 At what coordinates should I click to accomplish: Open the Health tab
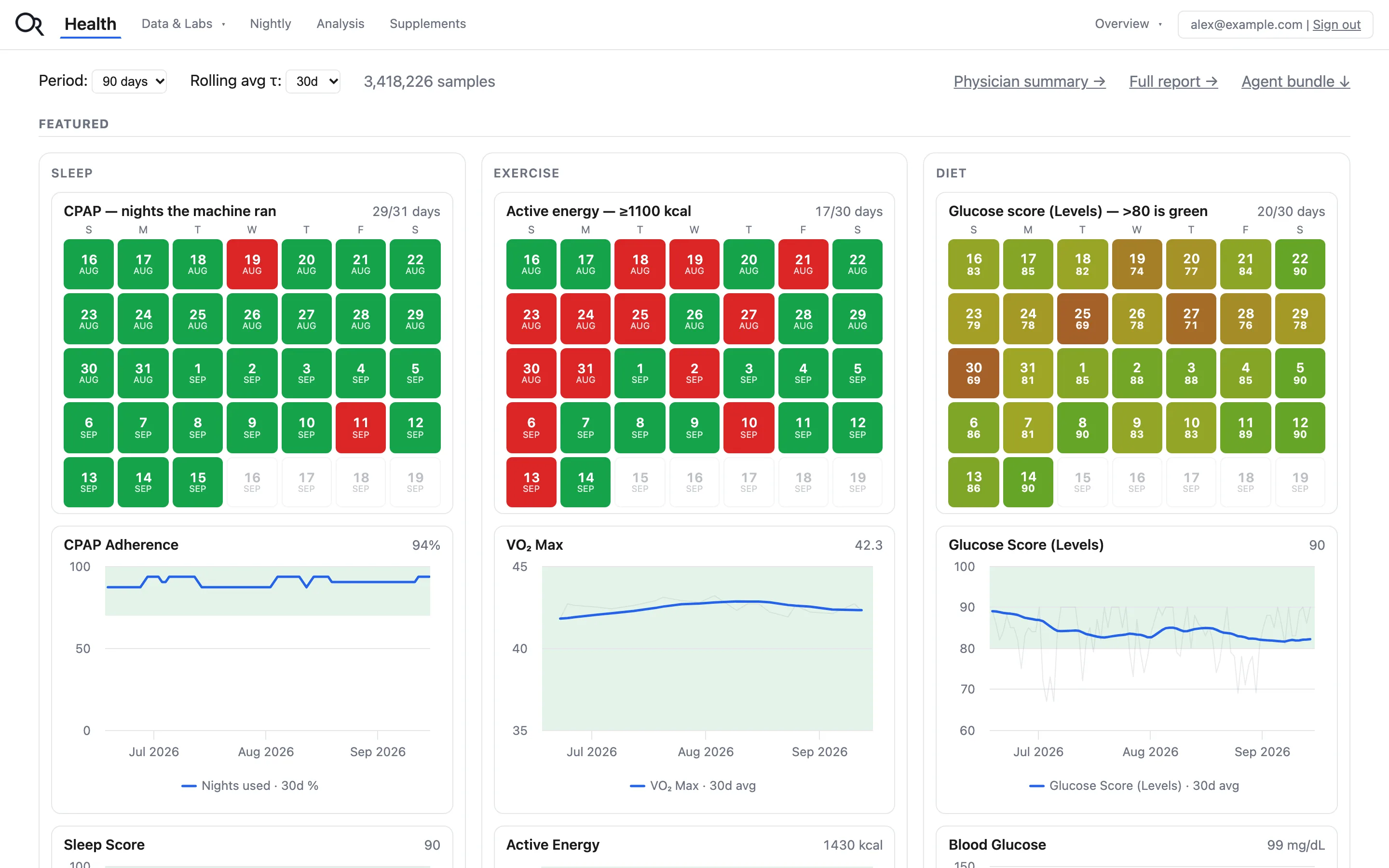coord(90,24)
